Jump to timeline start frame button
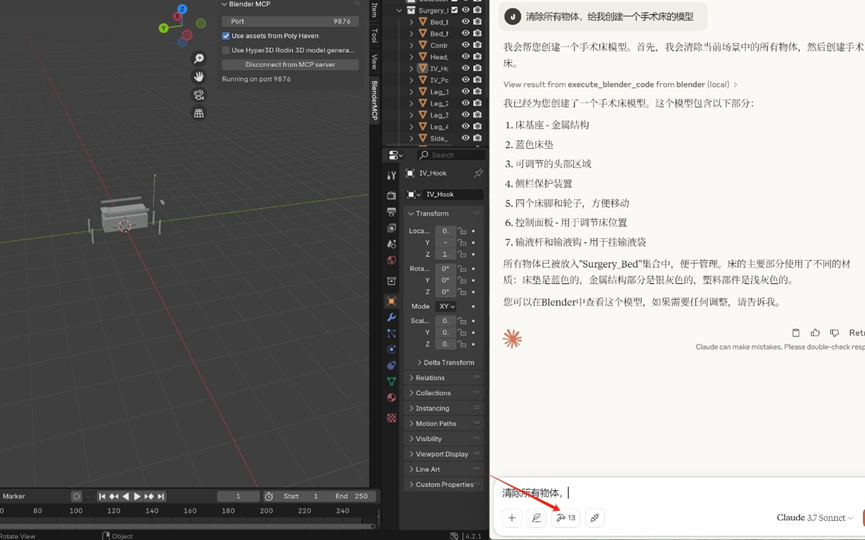Screen dimensions: 865x540 [102, 496]
